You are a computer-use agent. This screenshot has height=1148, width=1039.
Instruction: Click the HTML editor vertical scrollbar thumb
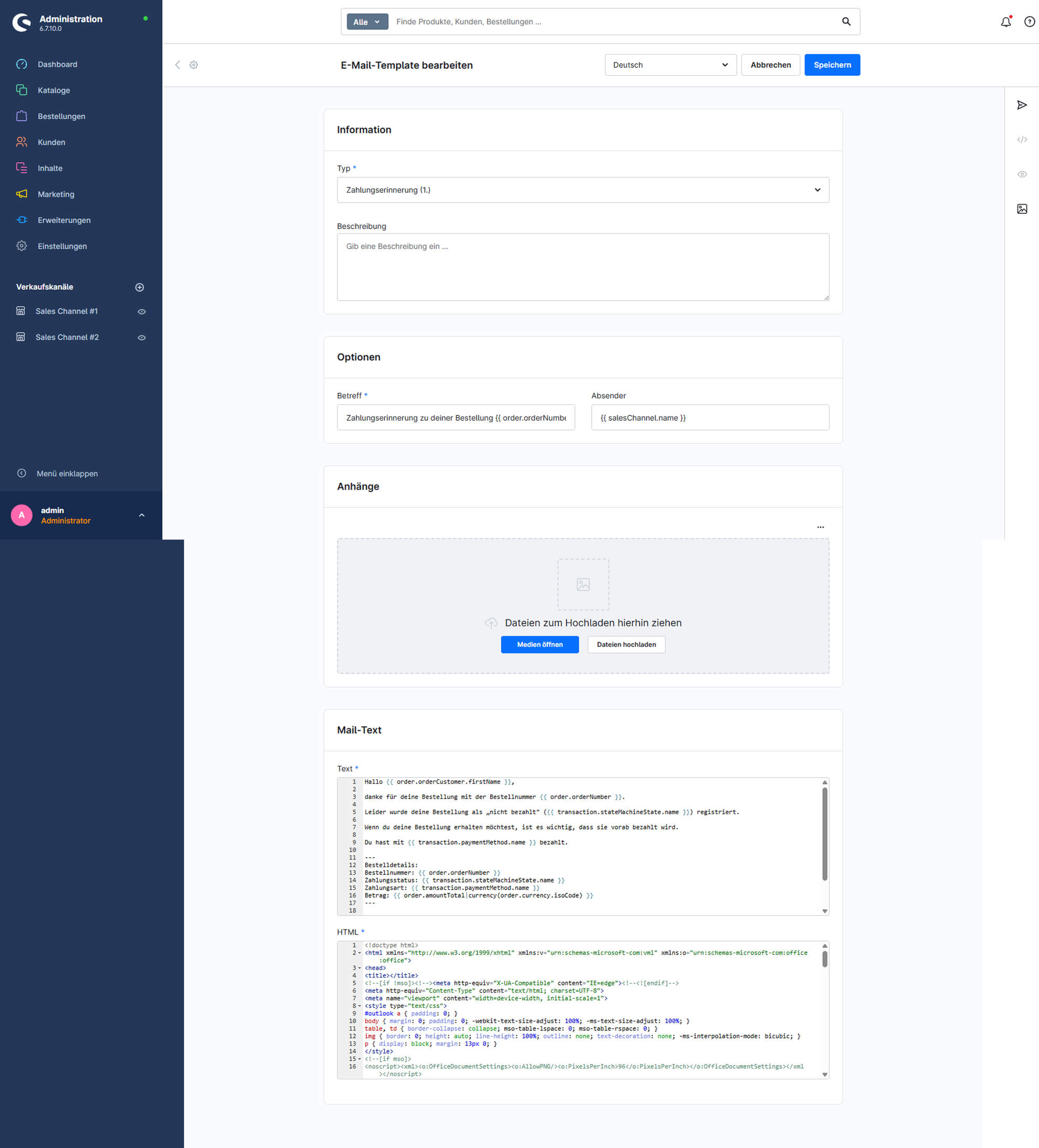click(824, 960)
